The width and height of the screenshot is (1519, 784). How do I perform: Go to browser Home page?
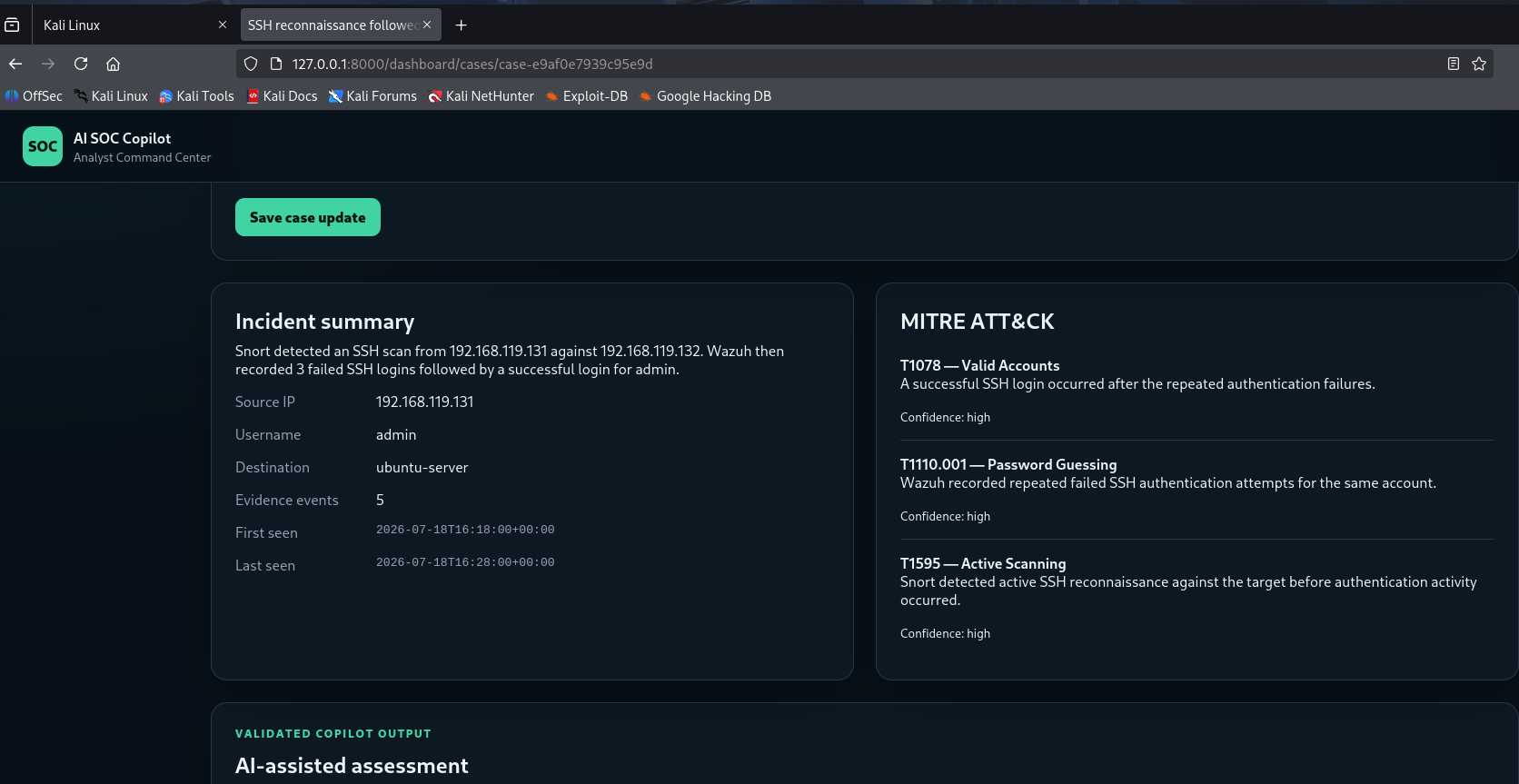[114, 64]
